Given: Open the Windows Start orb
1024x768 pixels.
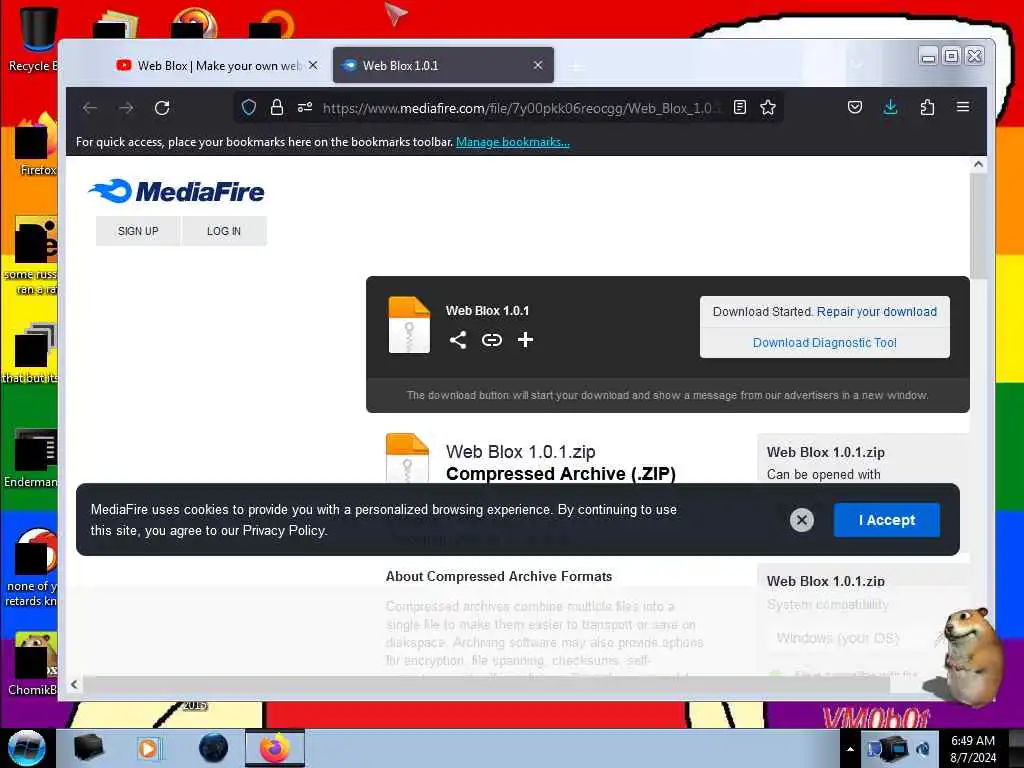Looking at the screenshot, I should point(27,748).
